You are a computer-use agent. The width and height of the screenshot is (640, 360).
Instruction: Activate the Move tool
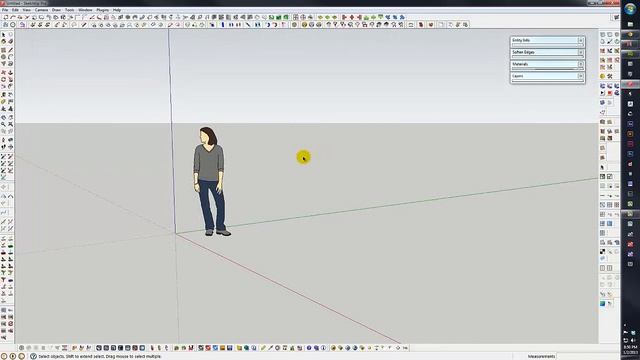(x=4, y=73)
